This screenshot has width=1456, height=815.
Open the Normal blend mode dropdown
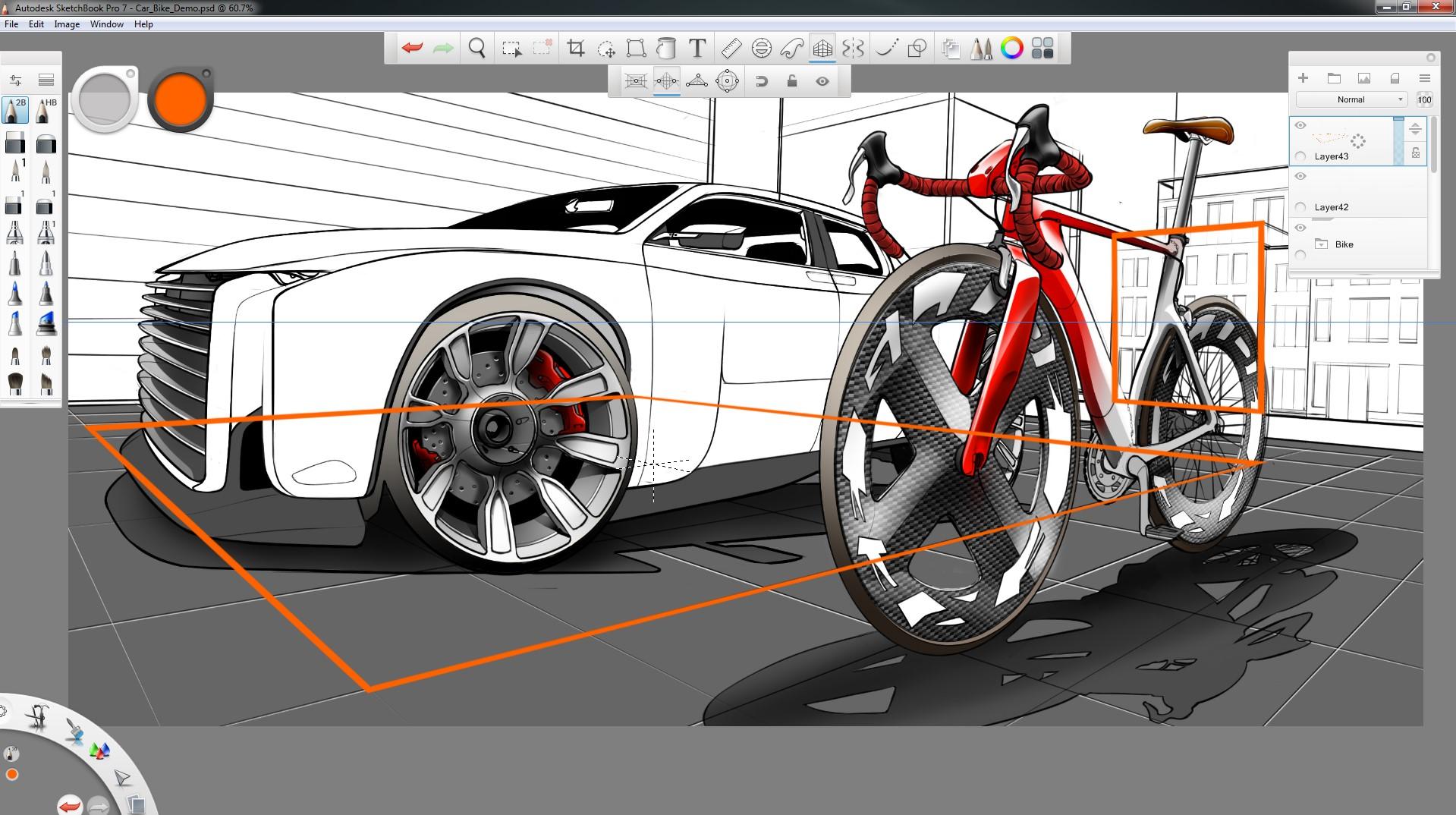[x=1351, y=99]
